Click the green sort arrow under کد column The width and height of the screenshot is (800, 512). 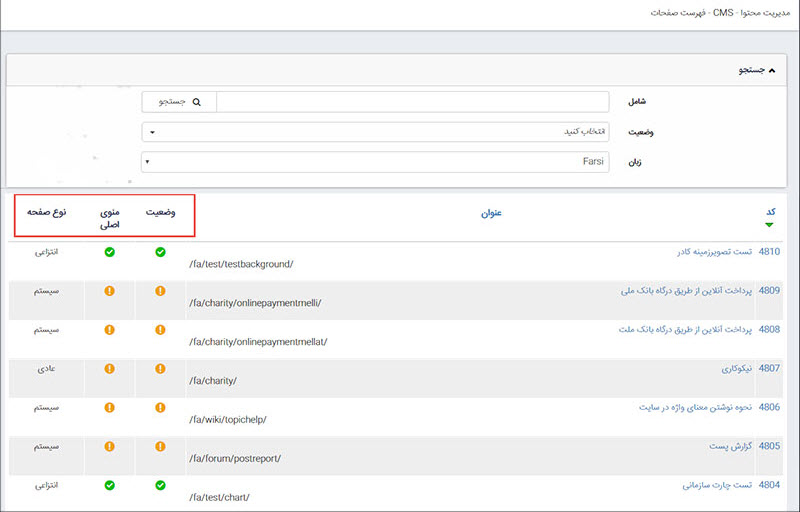769,225
